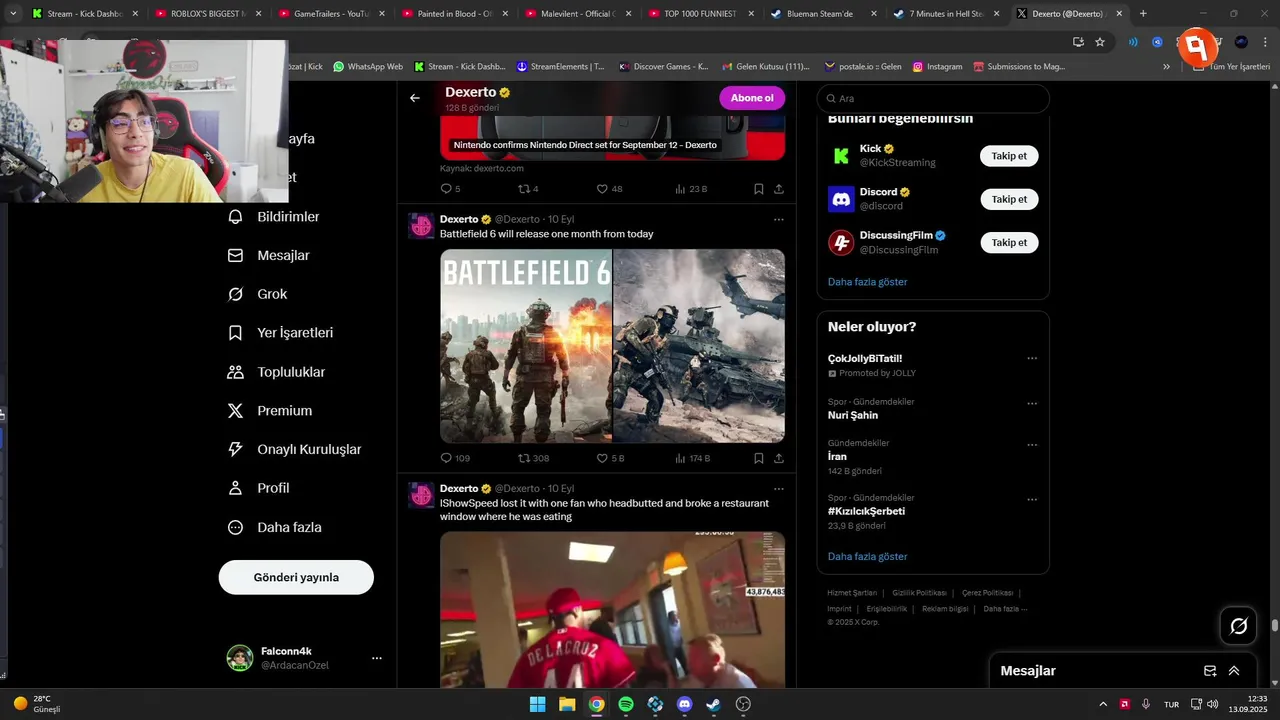
Task: Open Daha fazla göster under suggested accounts
Action: tap(867, 282)
